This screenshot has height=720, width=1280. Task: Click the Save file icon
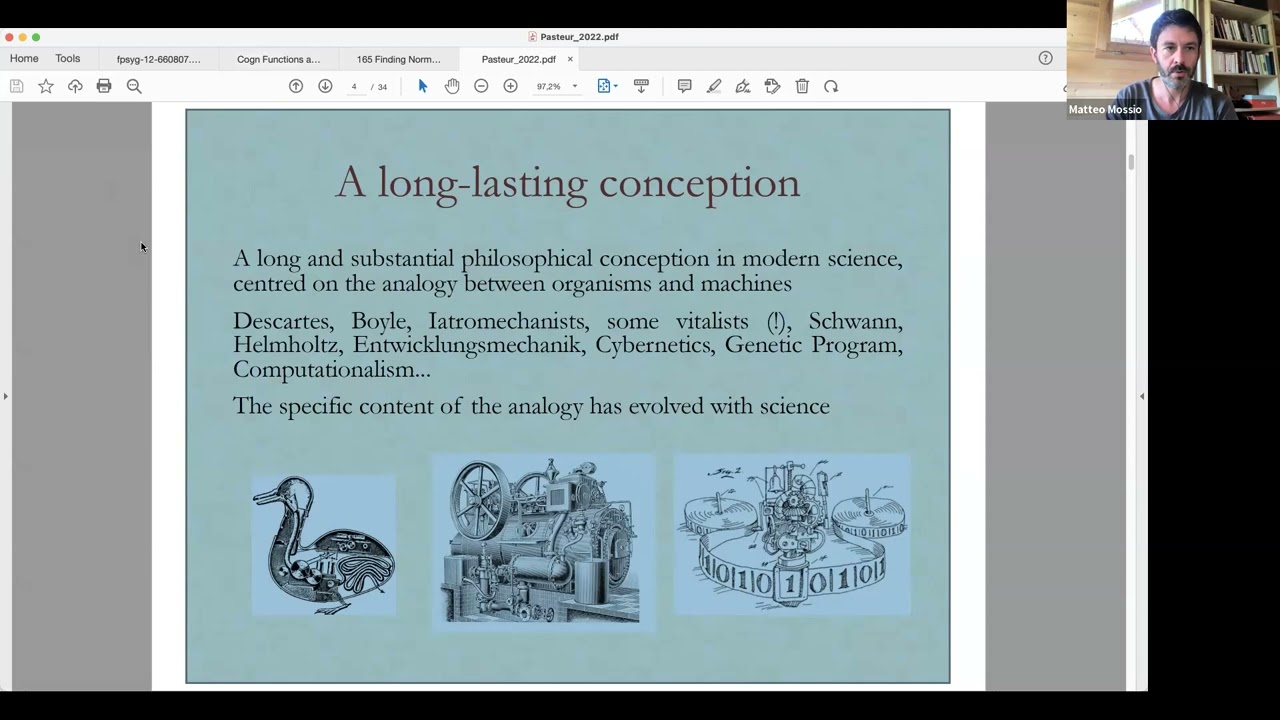click(16, 87)
